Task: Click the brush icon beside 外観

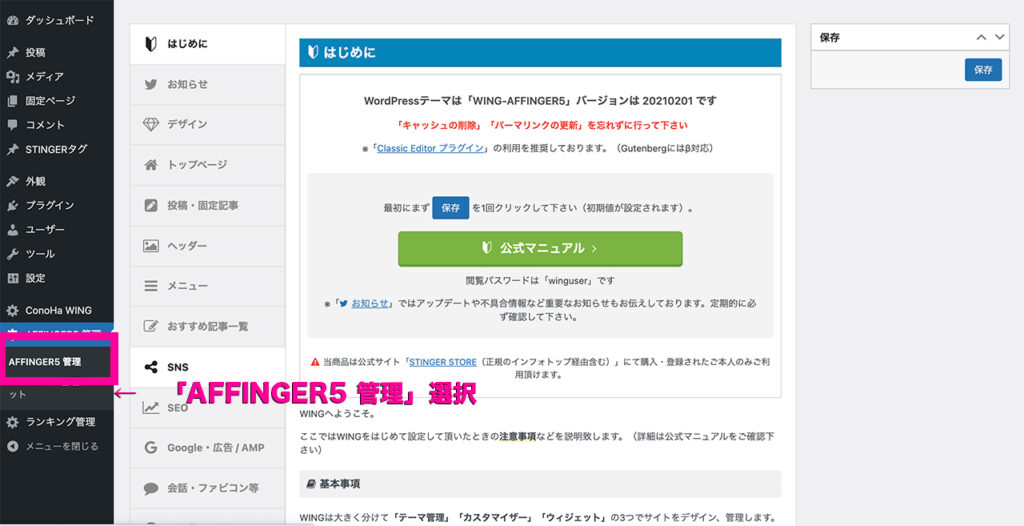Action: coord(12,181)
